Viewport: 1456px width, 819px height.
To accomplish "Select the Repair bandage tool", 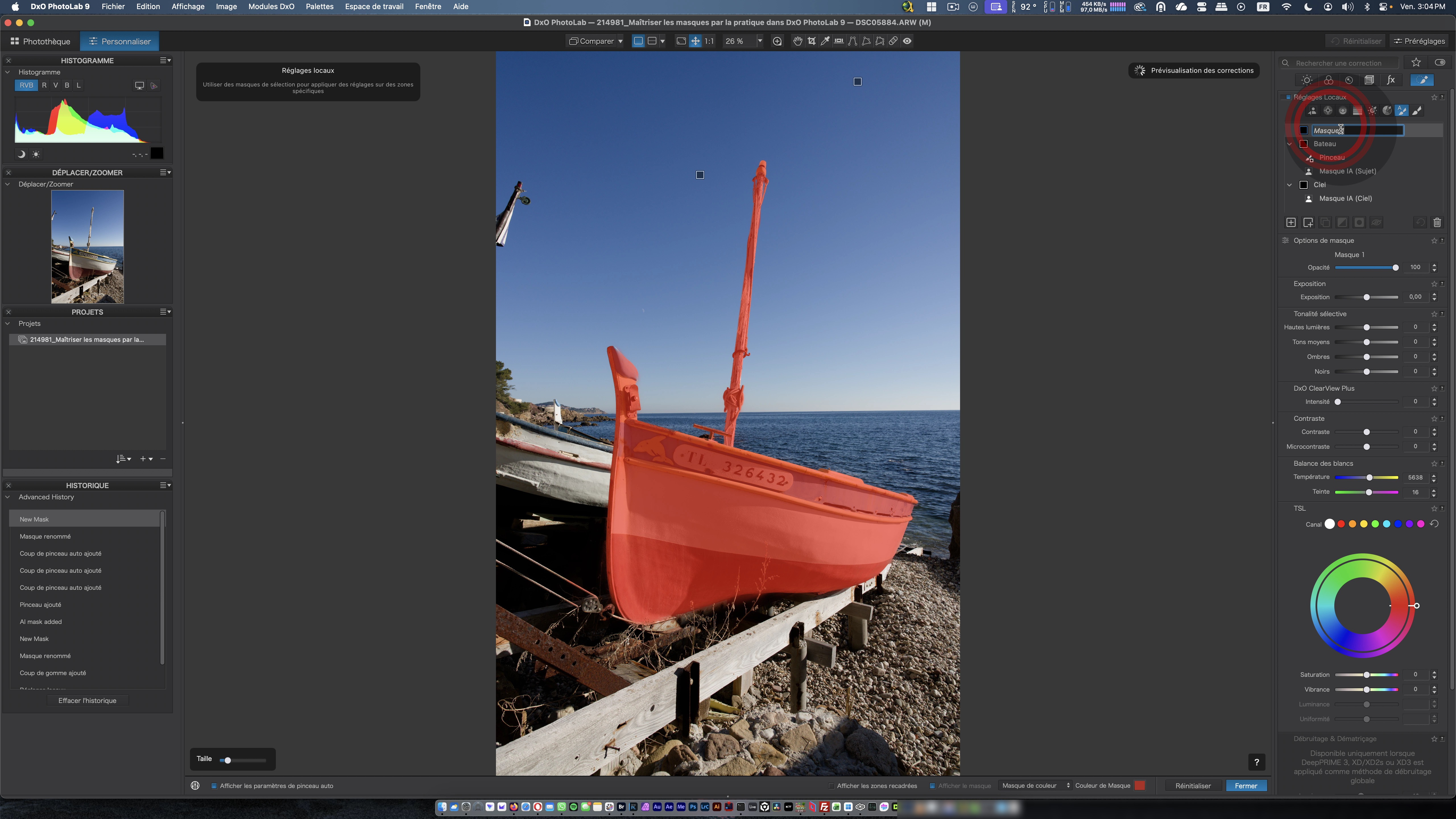I will (x=893, y=41).
